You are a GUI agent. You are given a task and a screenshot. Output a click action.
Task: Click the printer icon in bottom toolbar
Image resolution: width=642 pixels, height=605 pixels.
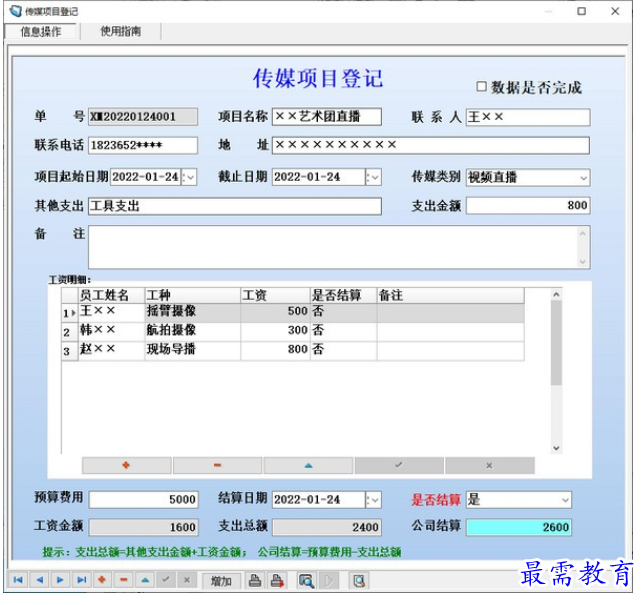click(x=255, y=580)
